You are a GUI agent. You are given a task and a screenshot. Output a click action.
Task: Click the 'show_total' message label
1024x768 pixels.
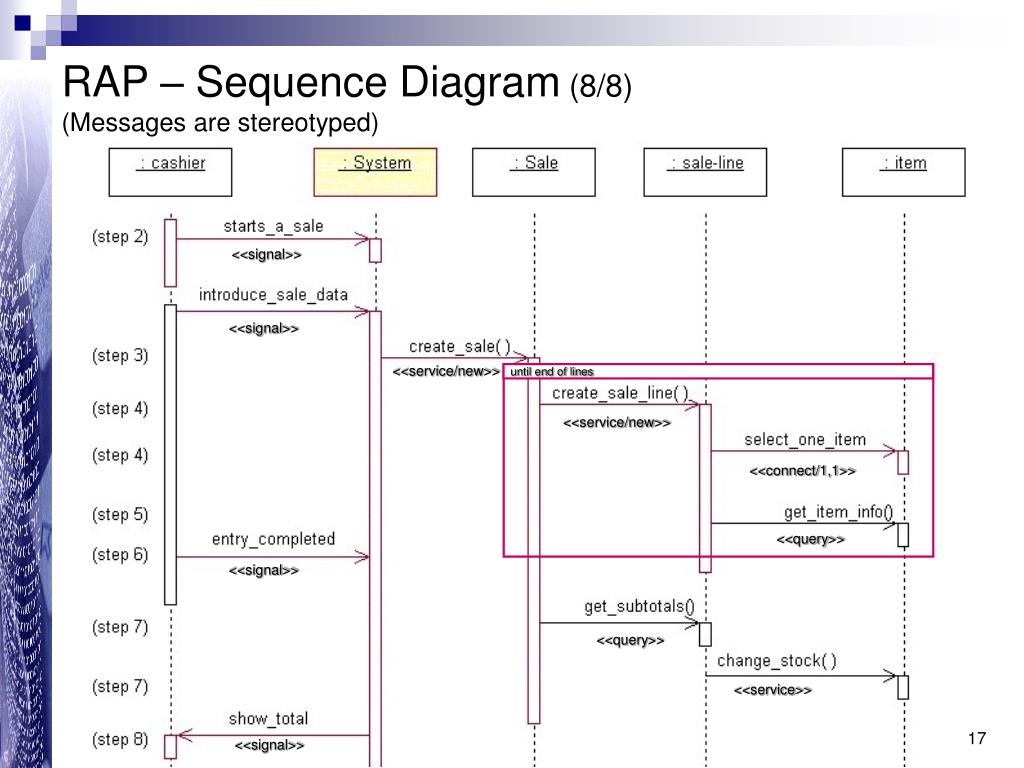[x=268, y=719]
